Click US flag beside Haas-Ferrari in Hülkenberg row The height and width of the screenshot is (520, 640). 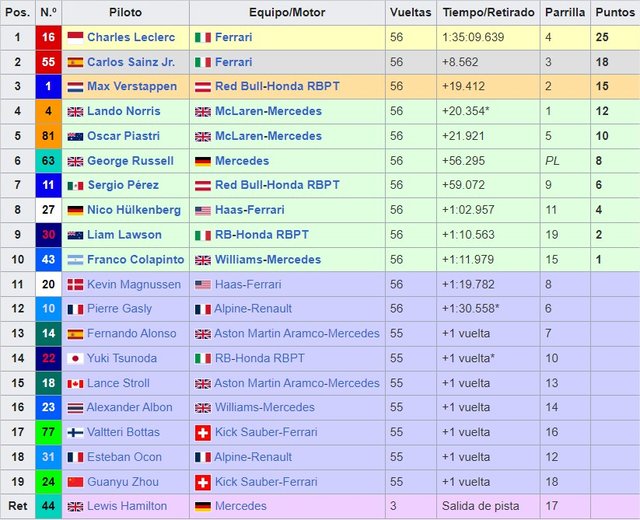pos(203,211)
